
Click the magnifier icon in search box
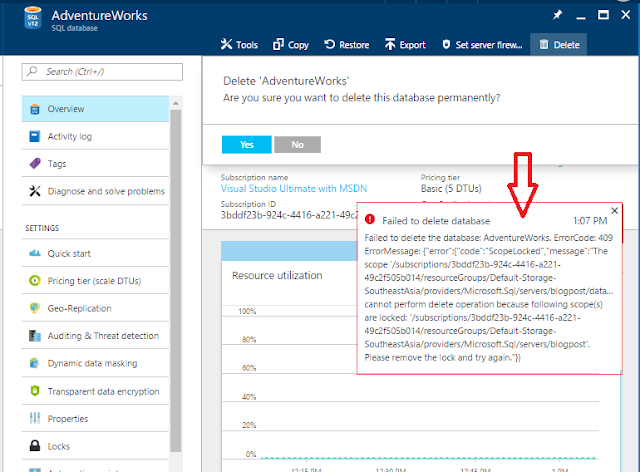click(31, 71)
